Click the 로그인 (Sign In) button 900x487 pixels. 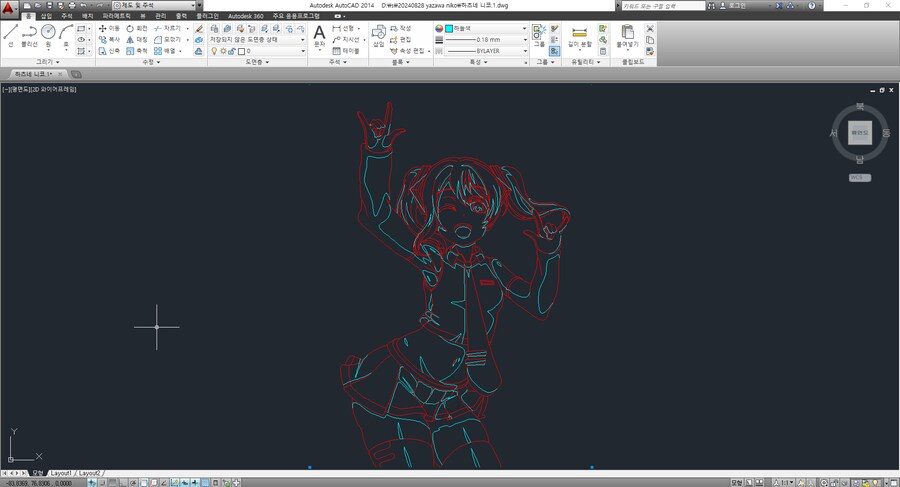tap(732, 5)
